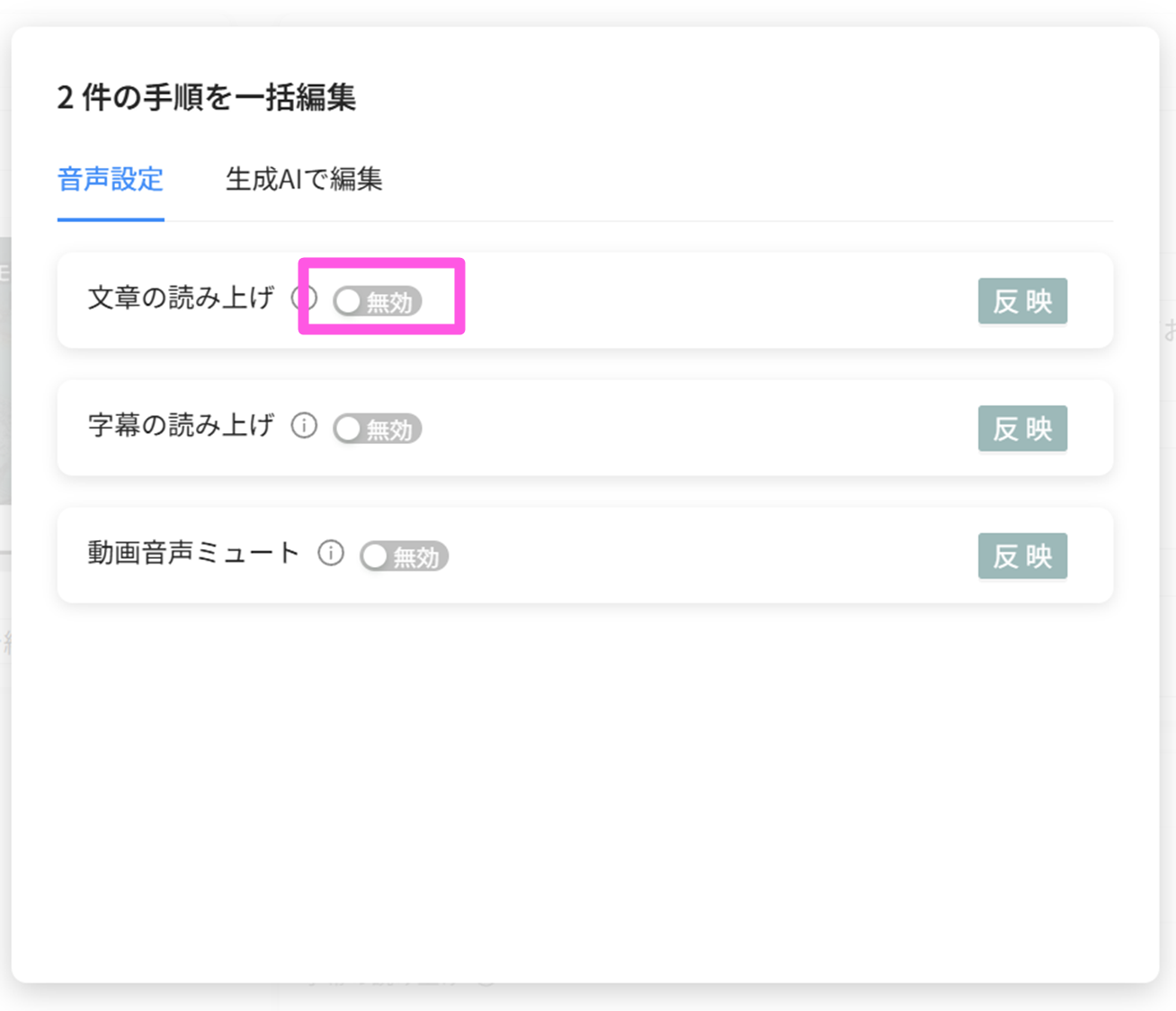Click 反映 for 動画音声ミュート

click(1022, 556)
